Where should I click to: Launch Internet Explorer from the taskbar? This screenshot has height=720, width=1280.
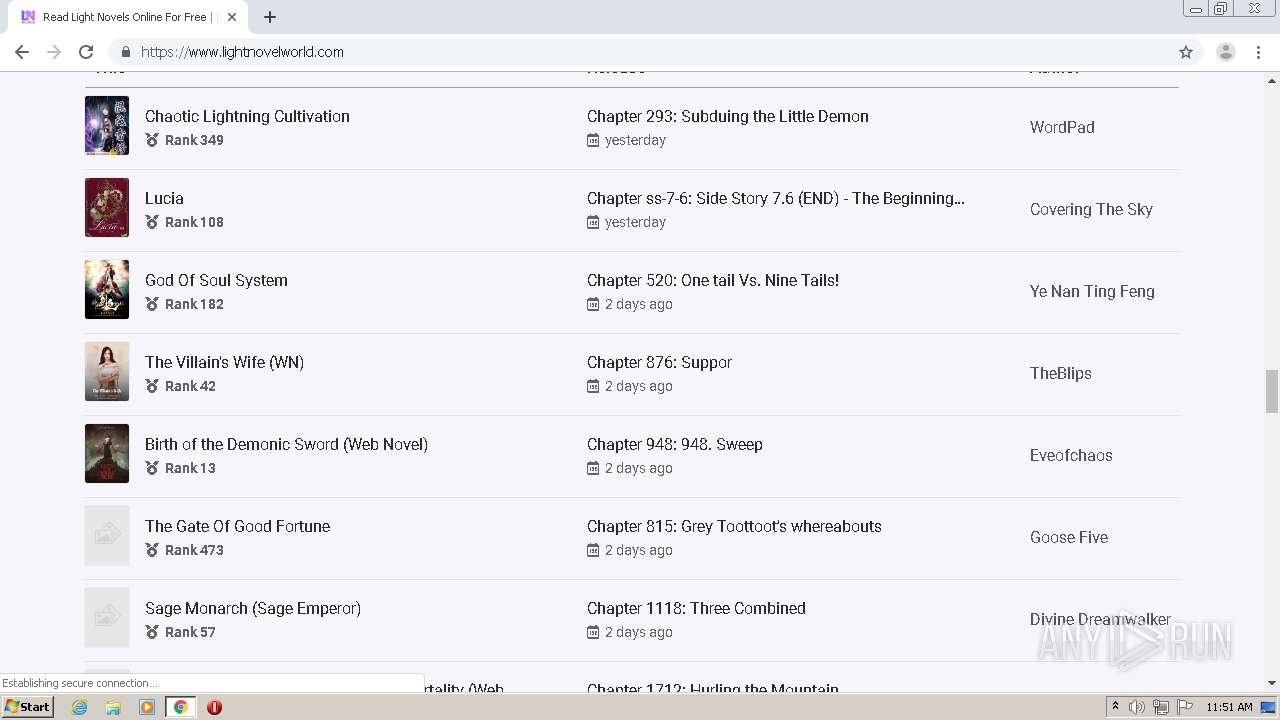[x=79, y=707]
